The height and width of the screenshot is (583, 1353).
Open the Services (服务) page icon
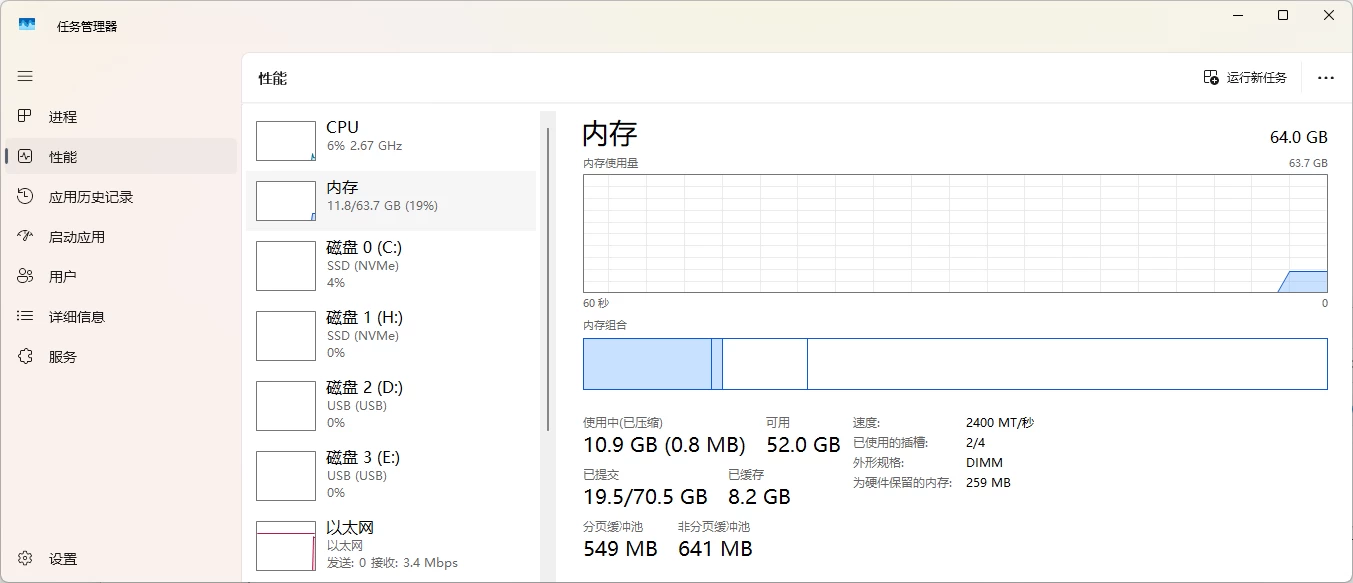(x=26, y=357)
